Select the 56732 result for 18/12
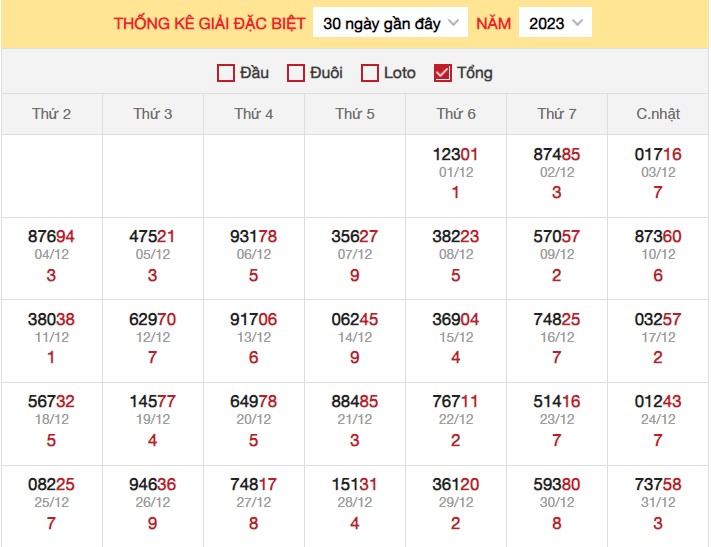Screen dimensions: 711x547 click(x=52, y=402)
